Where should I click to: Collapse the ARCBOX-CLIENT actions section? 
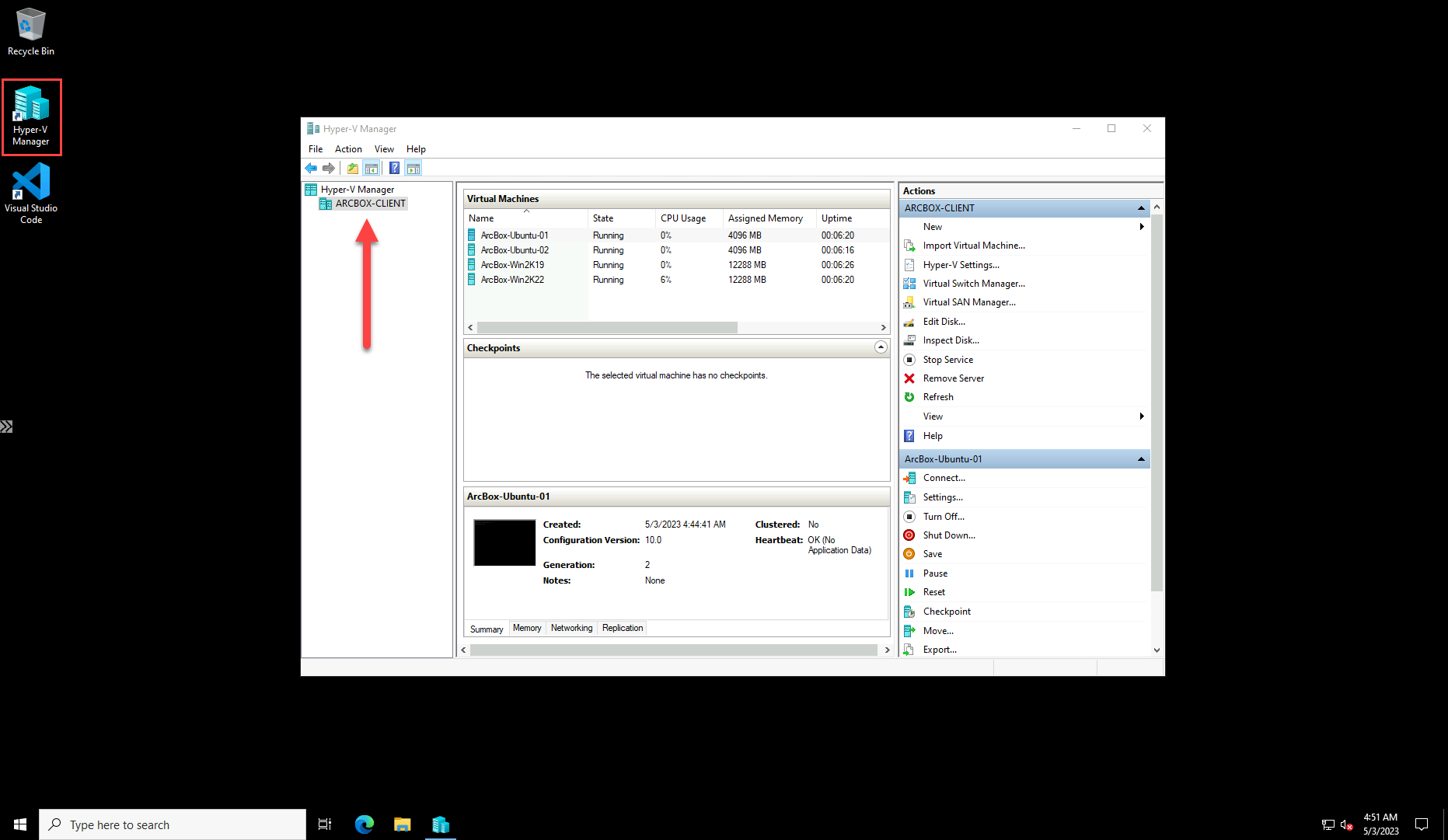pos(1141,208)
